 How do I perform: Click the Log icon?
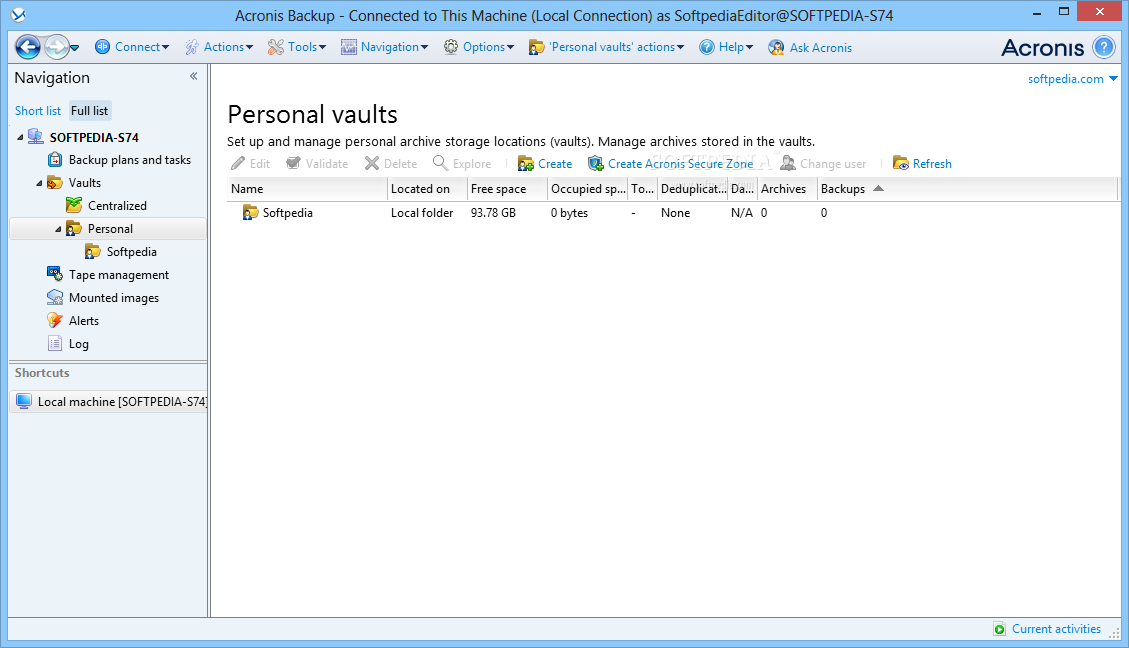pos(55,343)
